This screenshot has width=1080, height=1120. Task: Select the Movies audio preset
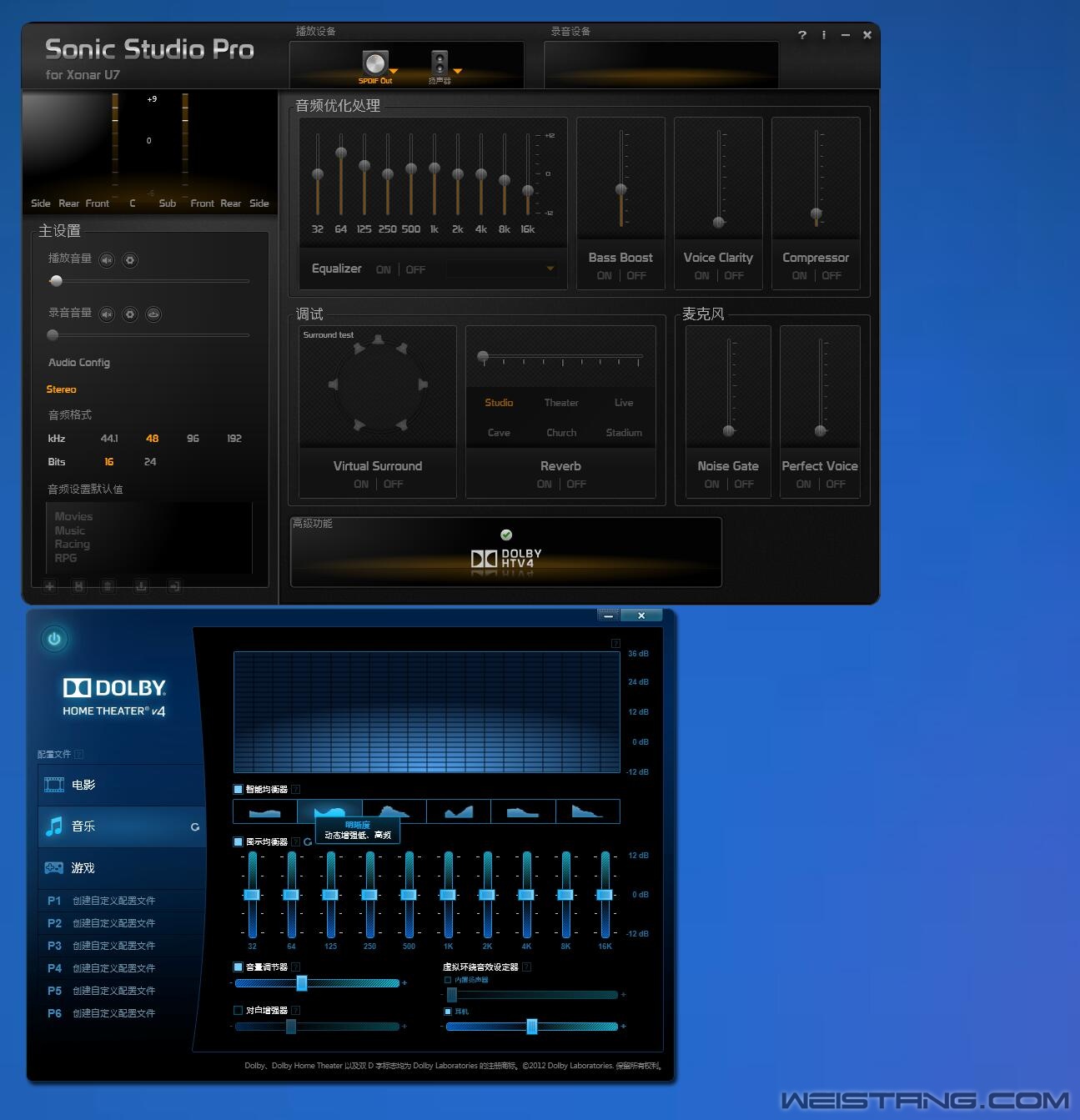tap(73, 516)
